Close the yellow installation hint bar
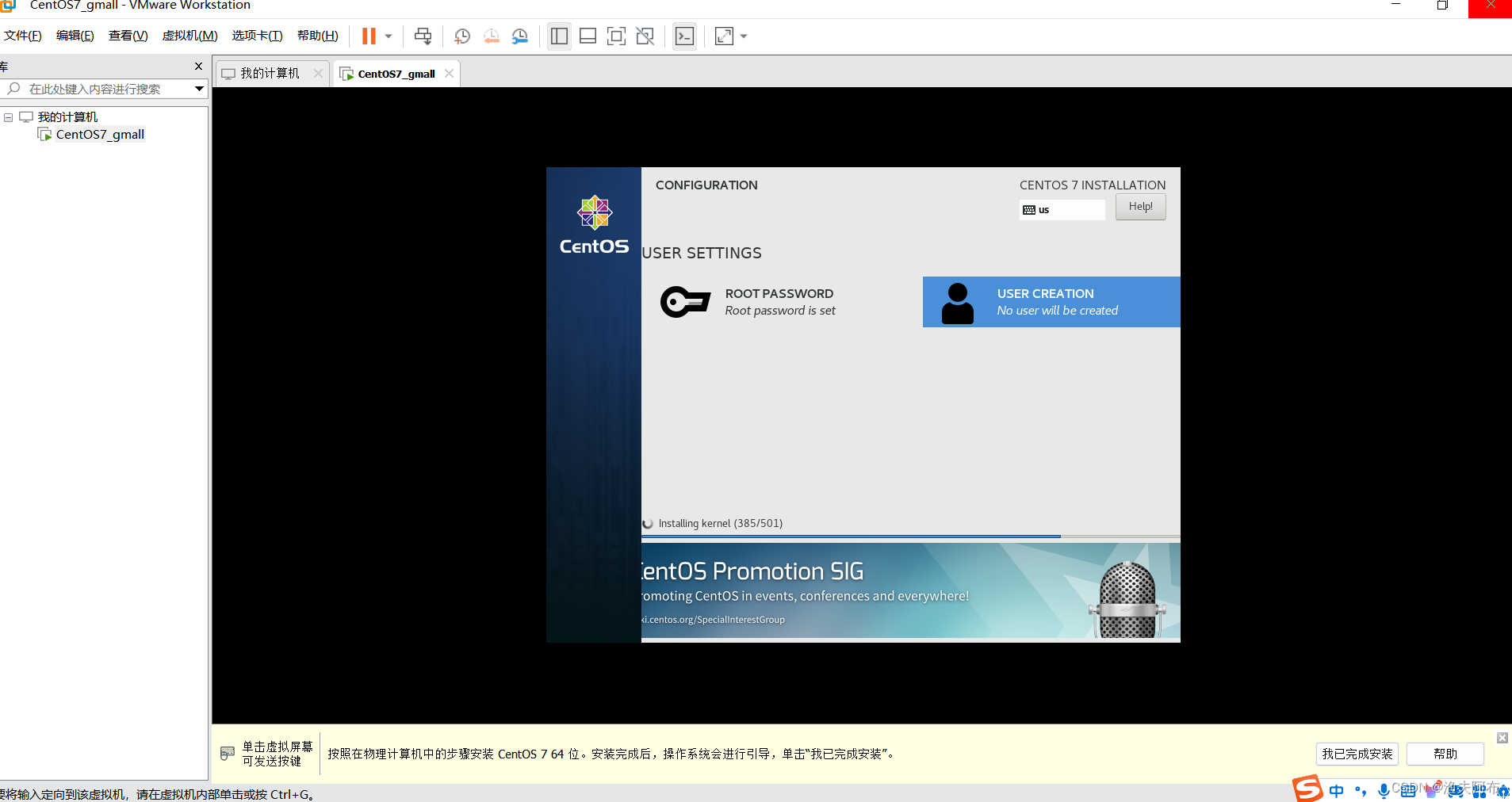1512x802 pixels. (1502, 738)
